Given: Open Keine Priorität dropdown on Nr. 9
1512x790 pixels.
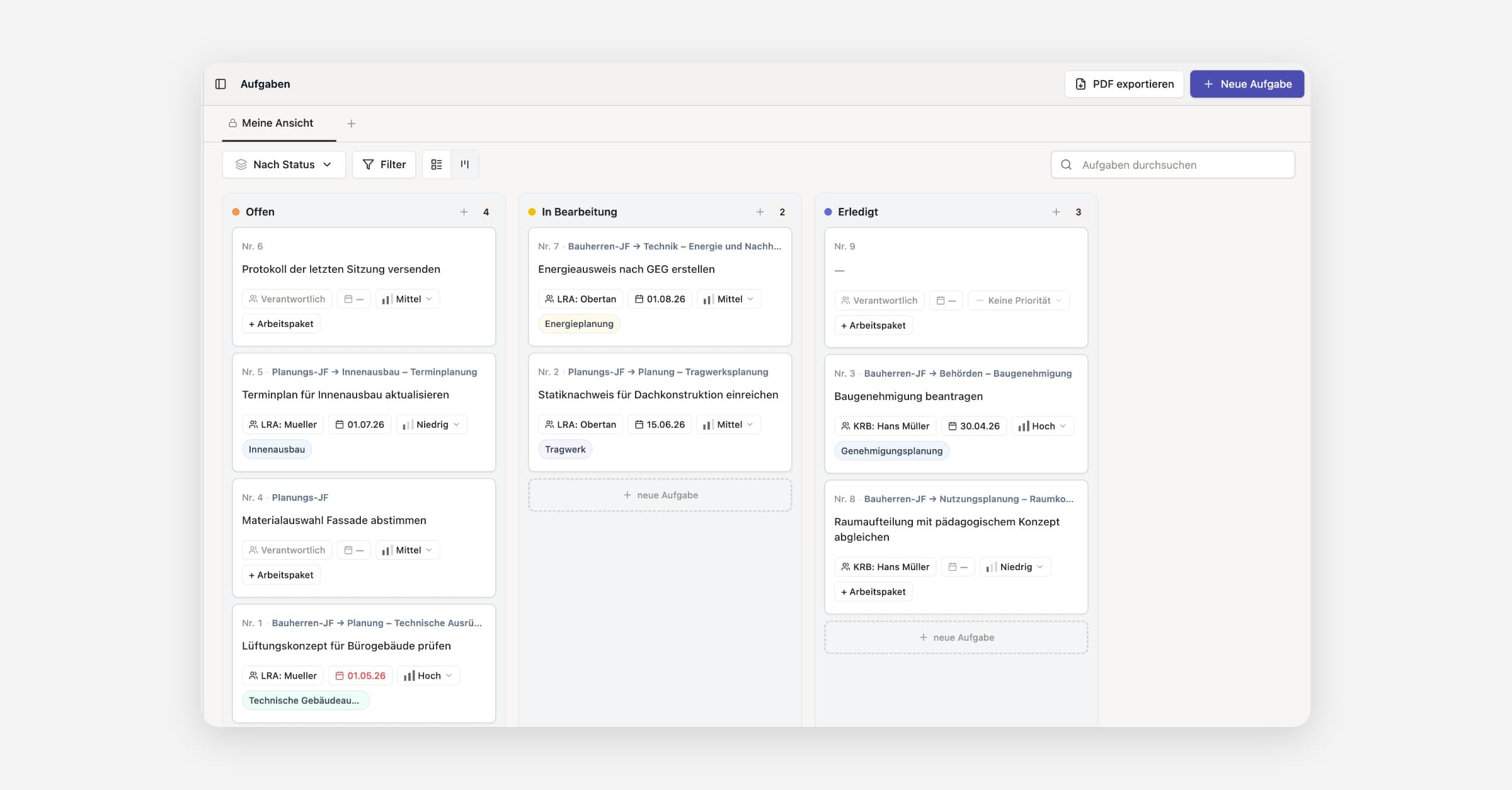Looking at the screenshot, I should [x=1018, y=301].
